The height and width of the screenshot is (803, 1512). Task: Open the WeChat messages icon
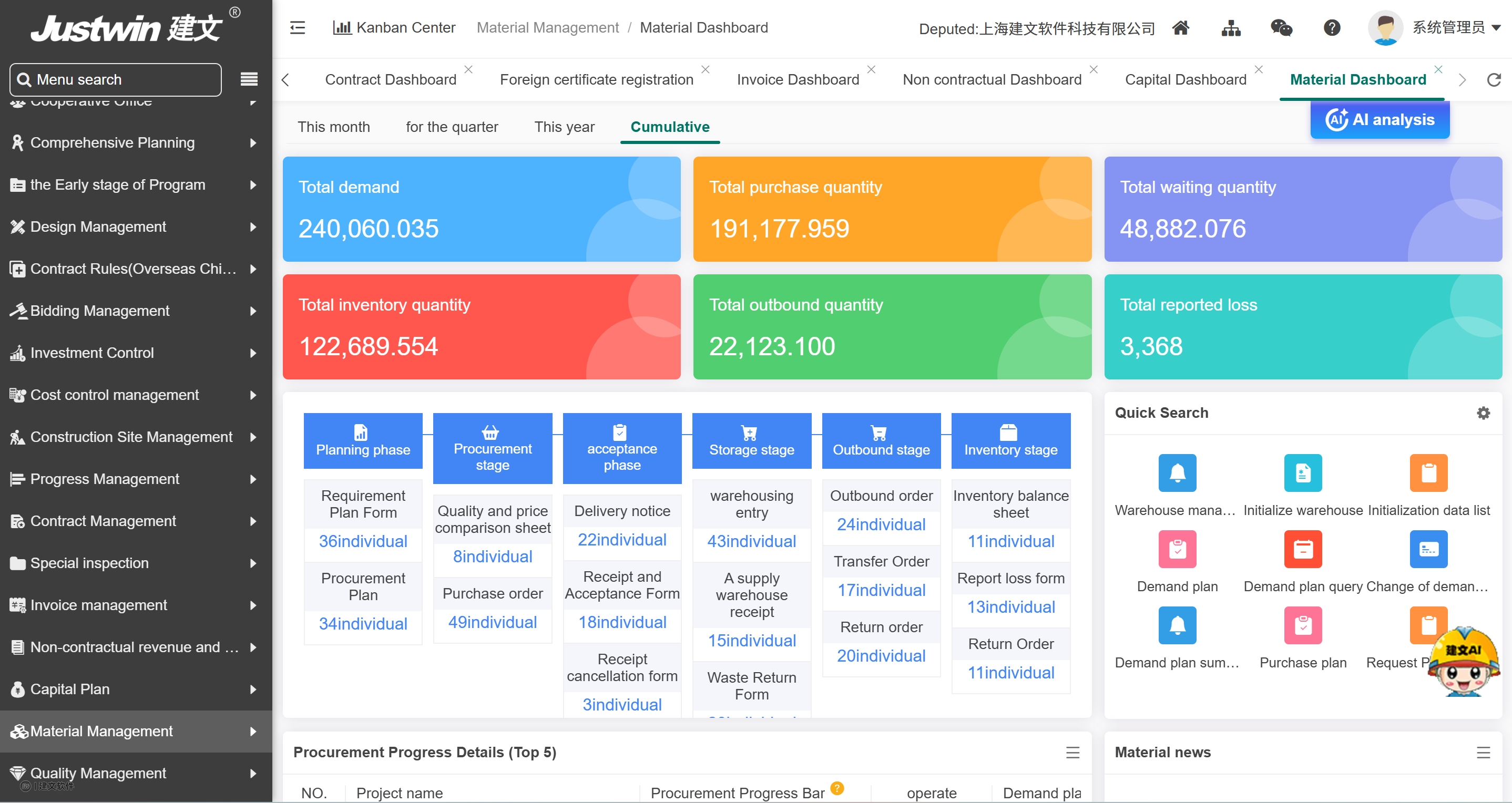coord(1281,27)
